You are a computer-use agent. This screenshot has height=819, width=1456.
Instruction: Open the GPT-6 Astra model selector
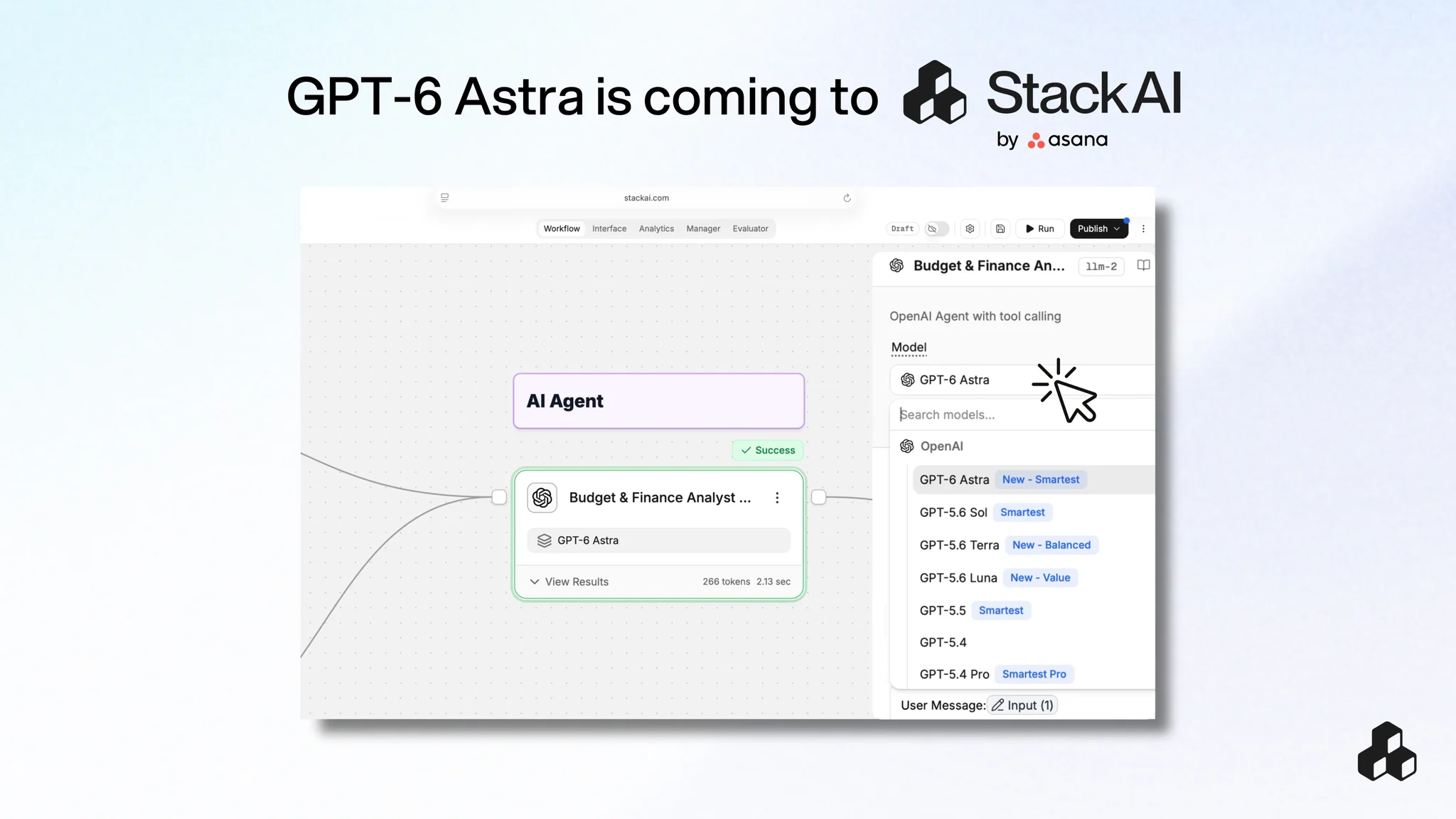[1022, 380]
